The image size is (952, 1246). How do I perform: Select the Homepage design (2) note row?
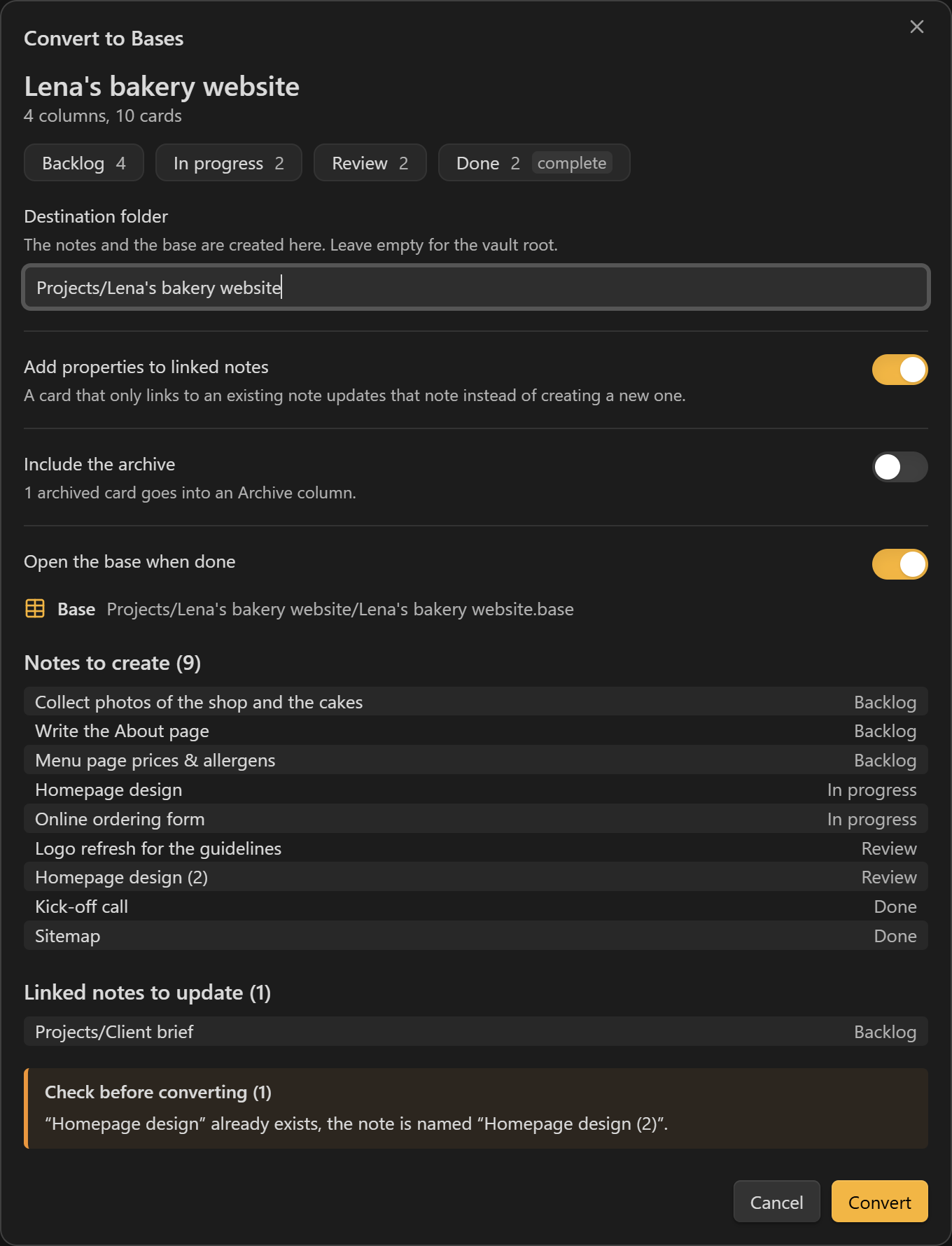coord(476,877)
